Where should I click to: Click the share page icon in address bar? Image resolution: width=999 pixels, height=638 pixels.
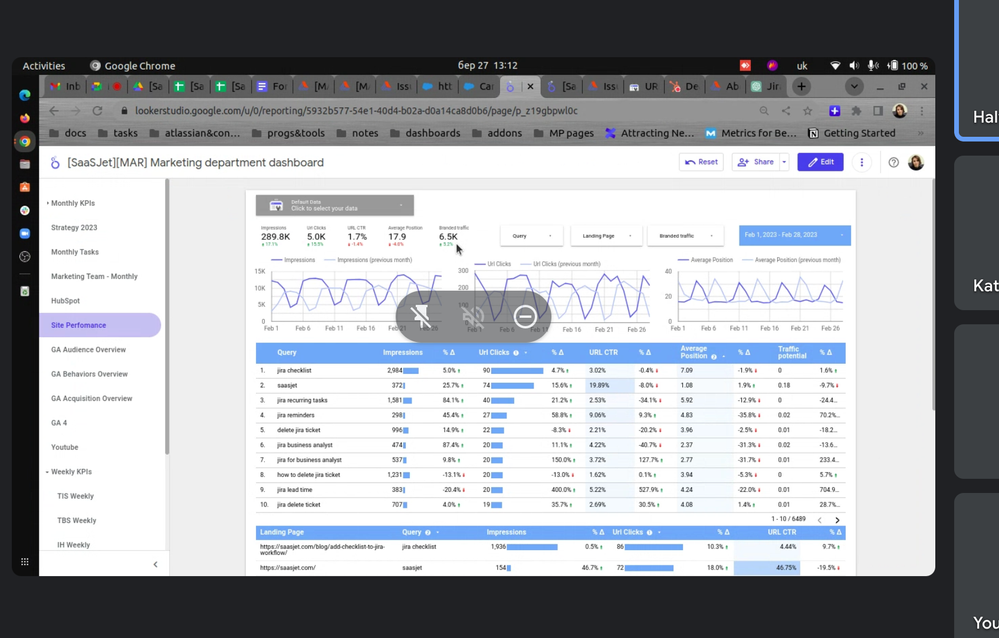[x=786, y=111]
